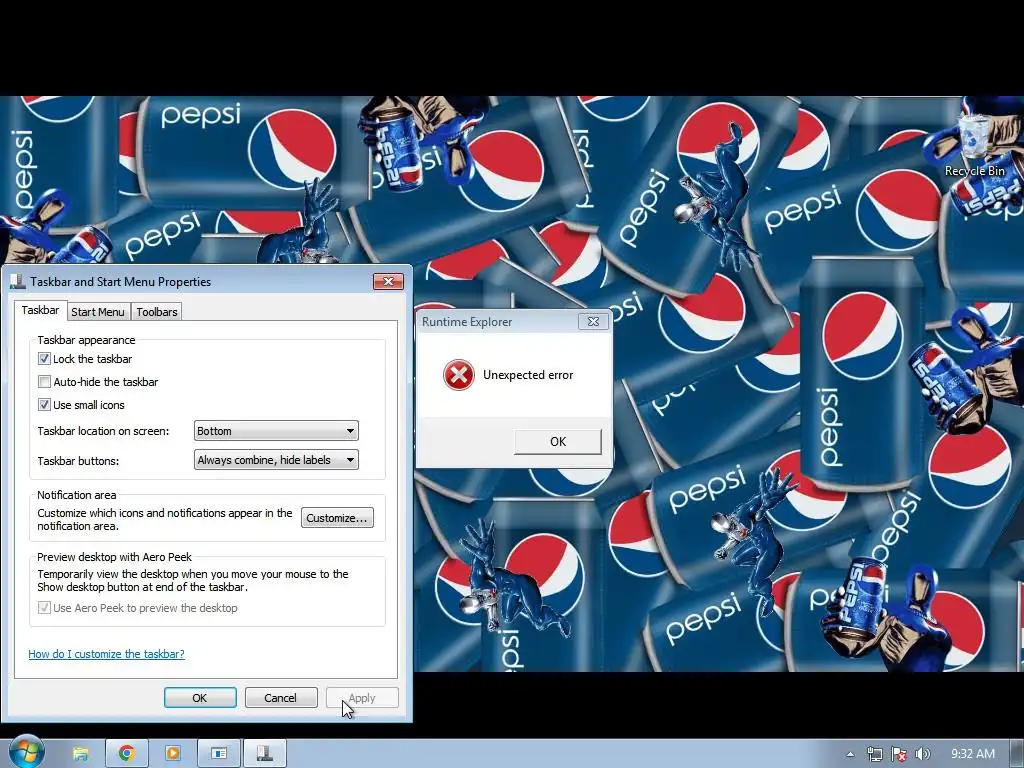Open Windows Explorer from the taskbar
This screenshot has width=1024, height=768.
coord(80,754)
